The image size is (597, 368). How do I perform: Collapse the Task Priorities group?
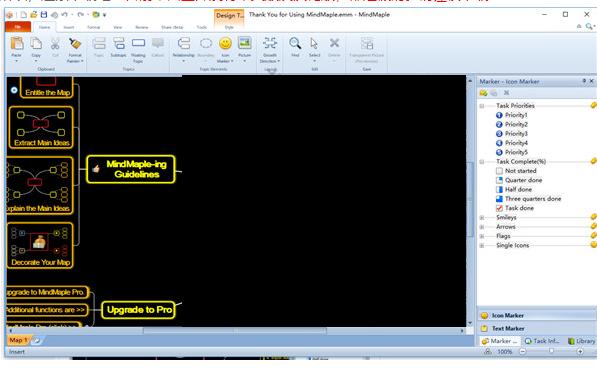coord(482,106)
